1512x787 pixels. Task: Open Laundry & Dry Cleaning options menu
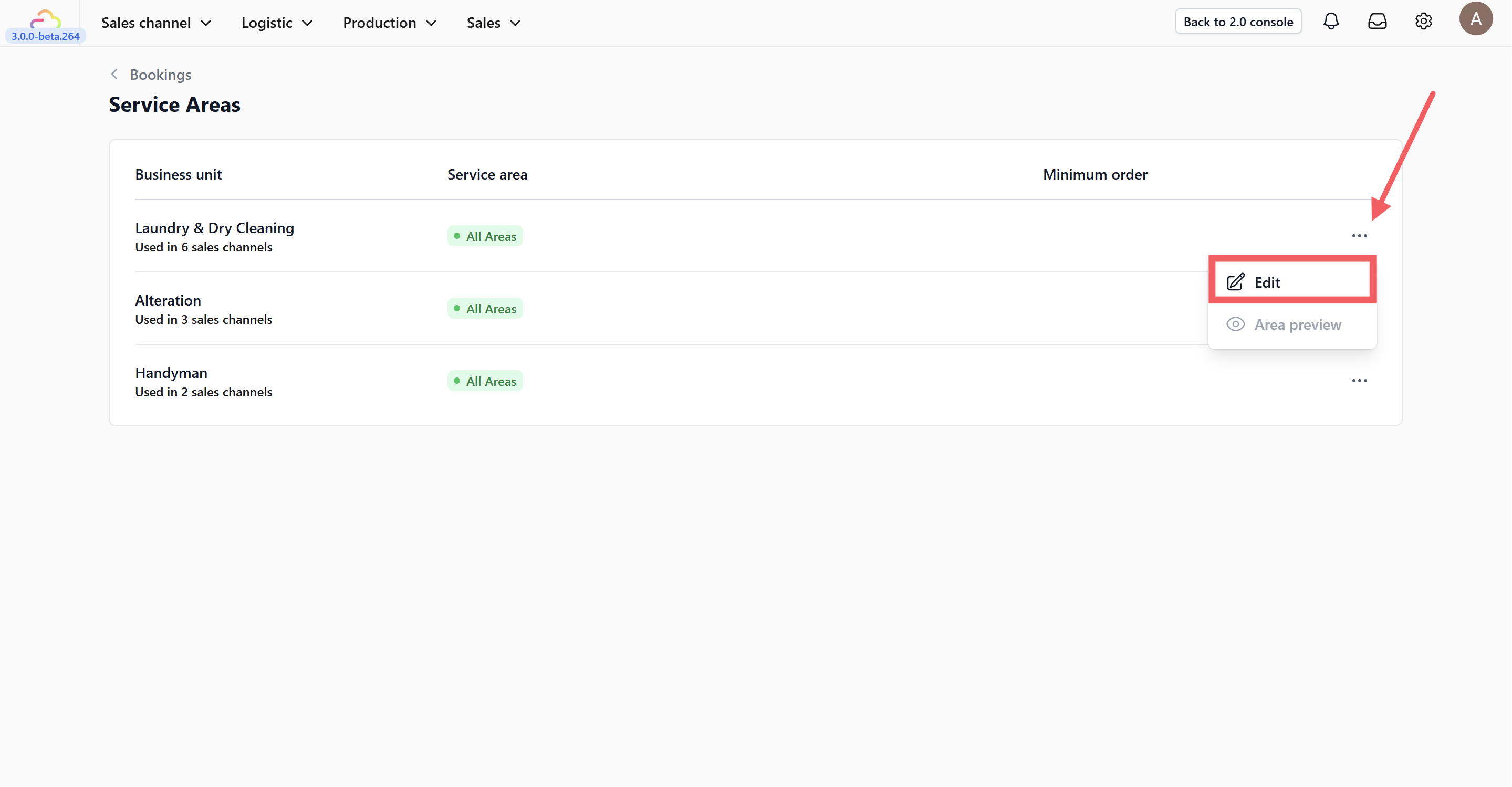(1359, 236)
